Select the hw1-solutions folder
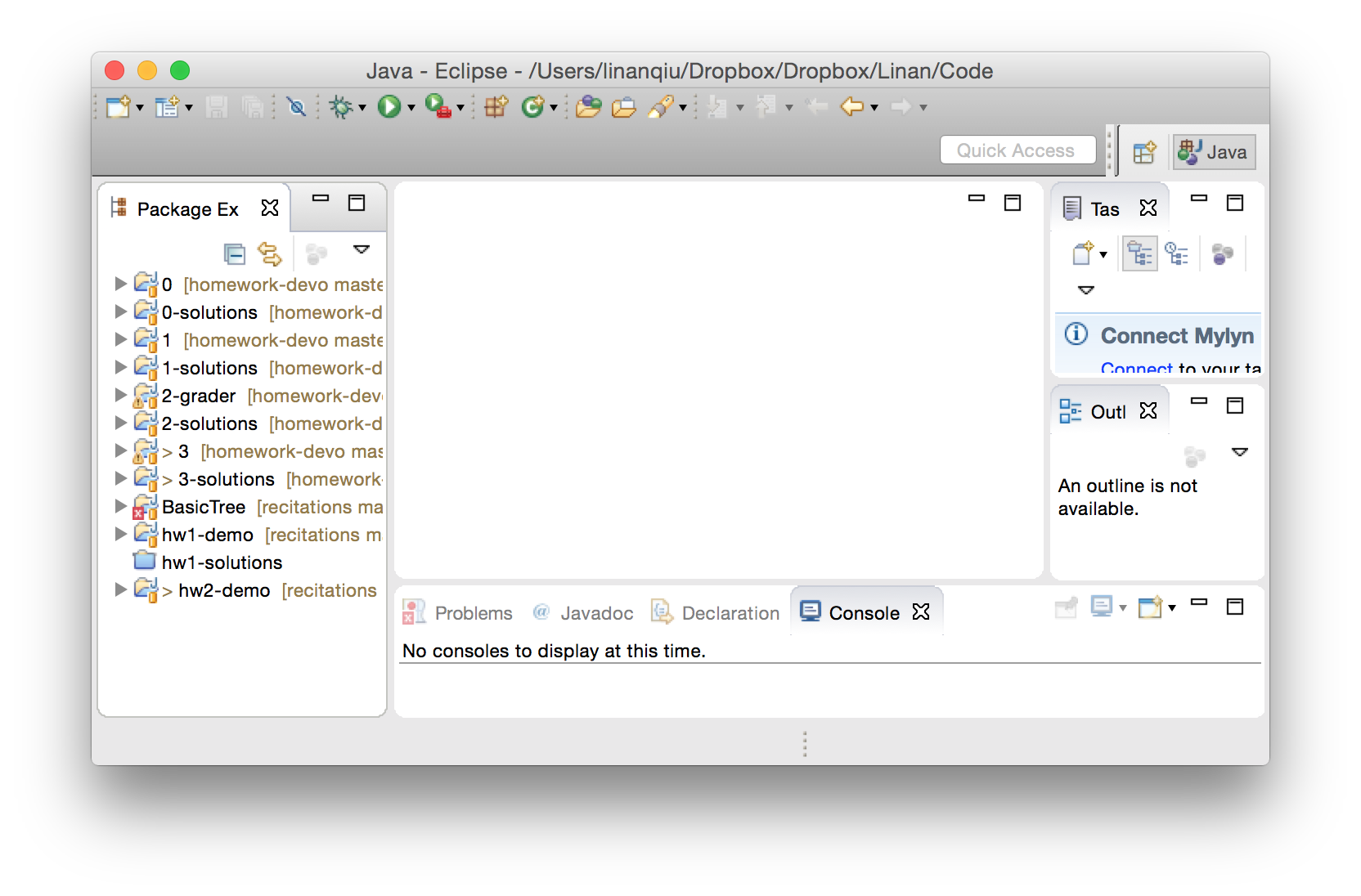The height and width of the screenshot is (896, 1361). [208, 562]
